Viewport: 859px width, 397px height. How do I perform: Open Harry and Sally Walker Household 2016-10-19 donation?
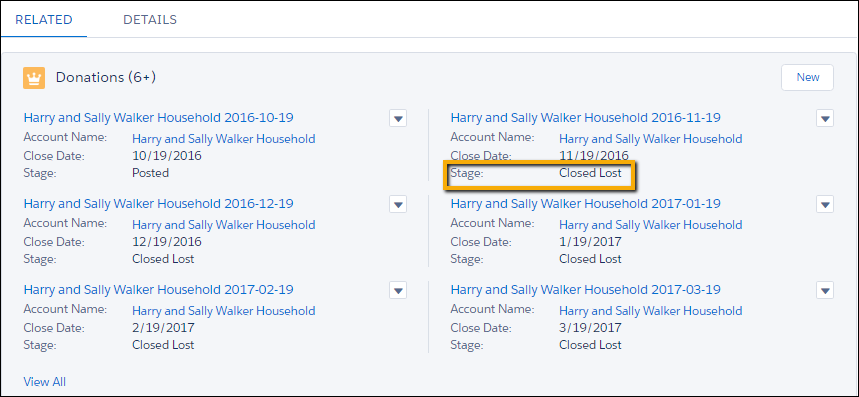pos(158,117)
